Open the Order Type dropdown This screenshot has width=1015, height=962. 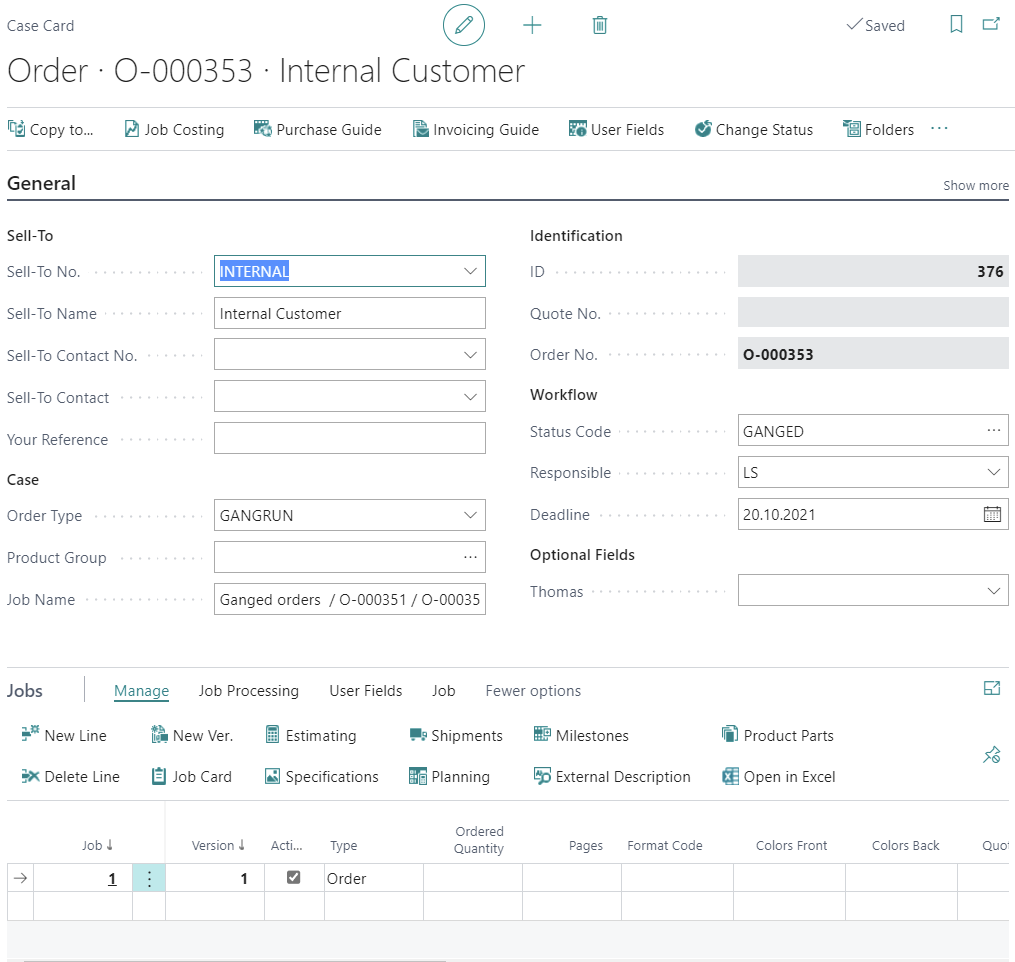tap(471, 516)
